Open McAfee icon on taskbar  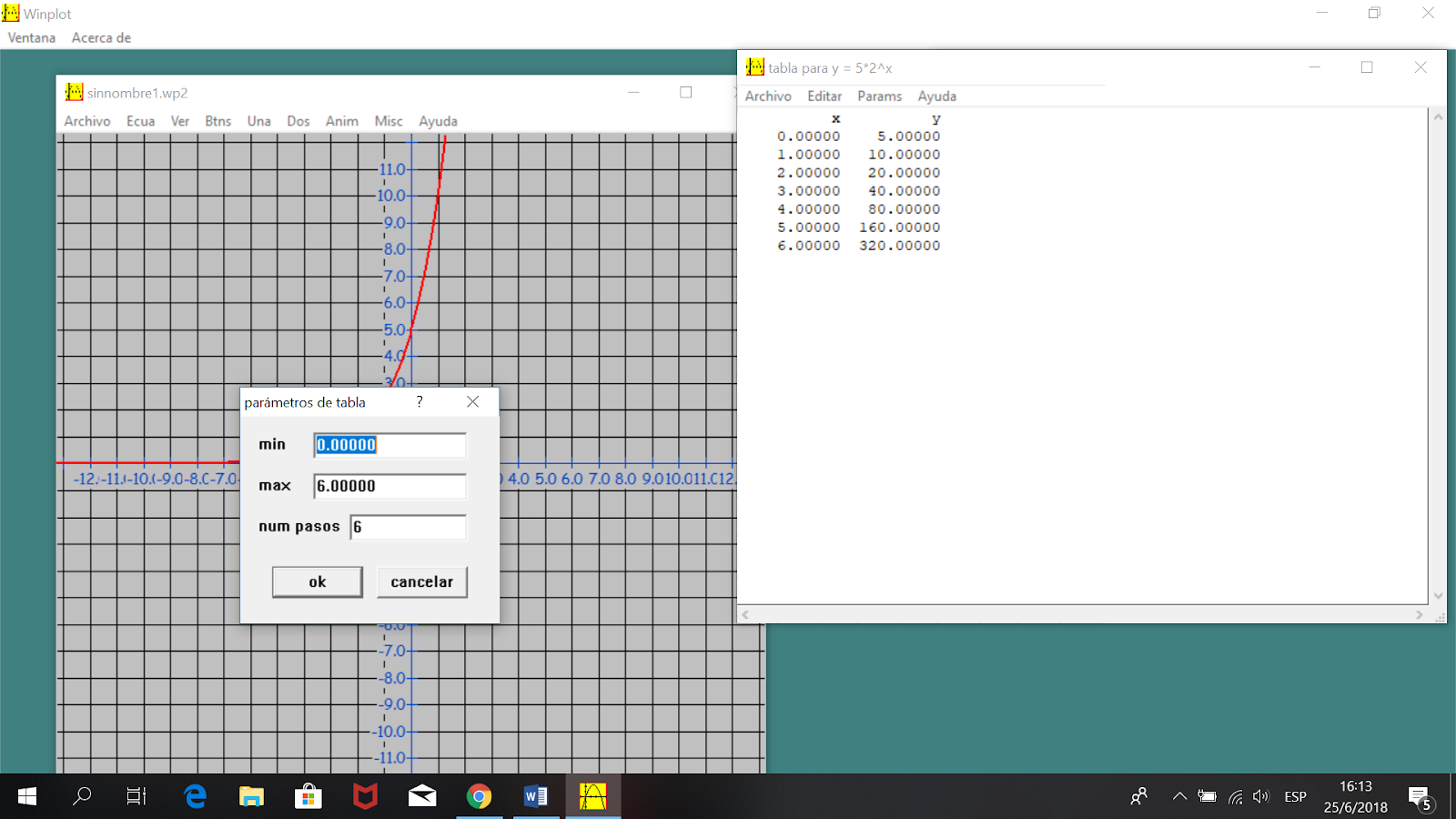click(x=365, y=797)
